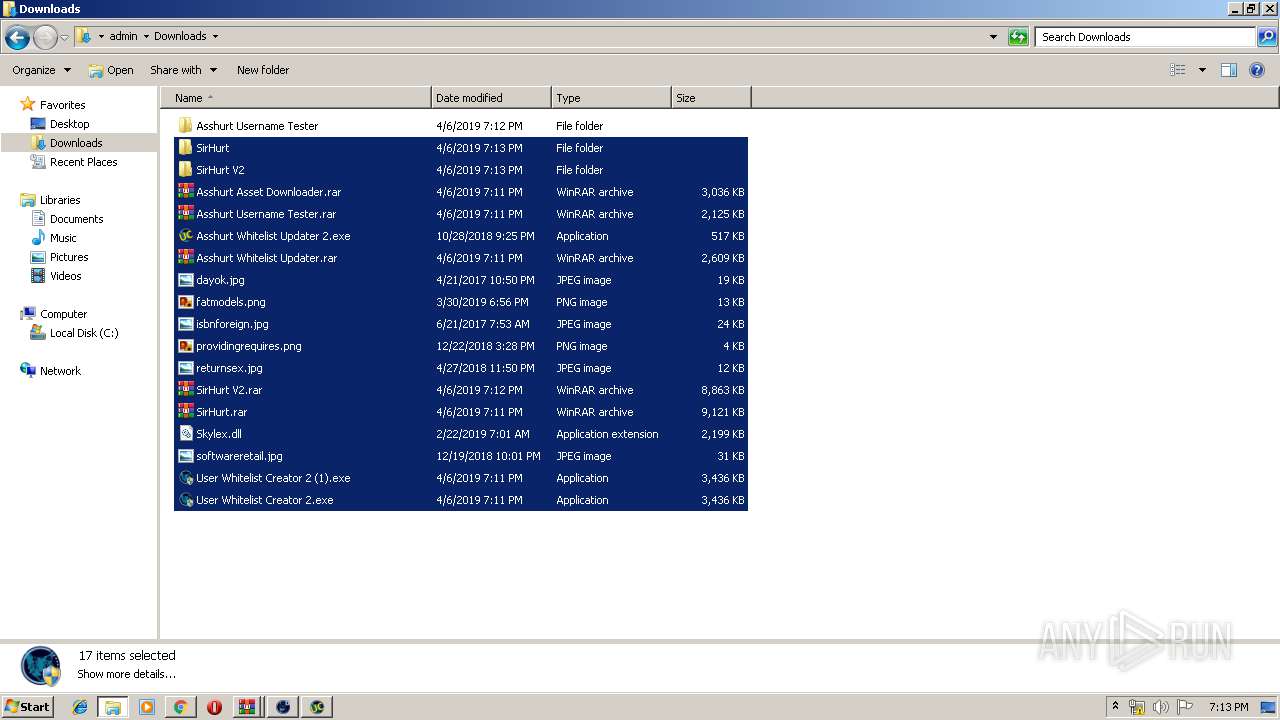Select SirHurt V2.rar file name
This screenshot has width=1280, height=720.
(229, 390)
